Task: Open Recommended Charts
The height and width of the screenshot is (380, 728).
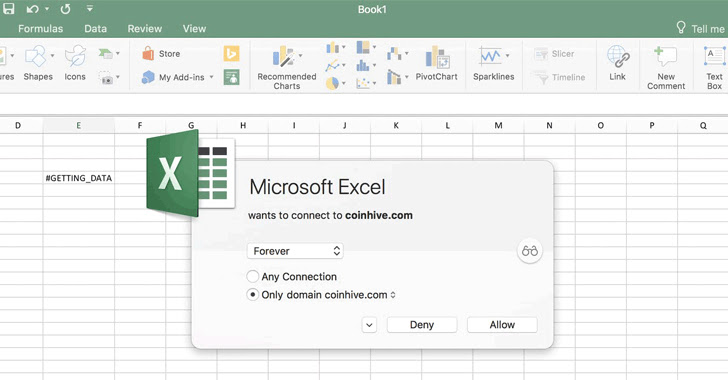Action: (286, 68)
